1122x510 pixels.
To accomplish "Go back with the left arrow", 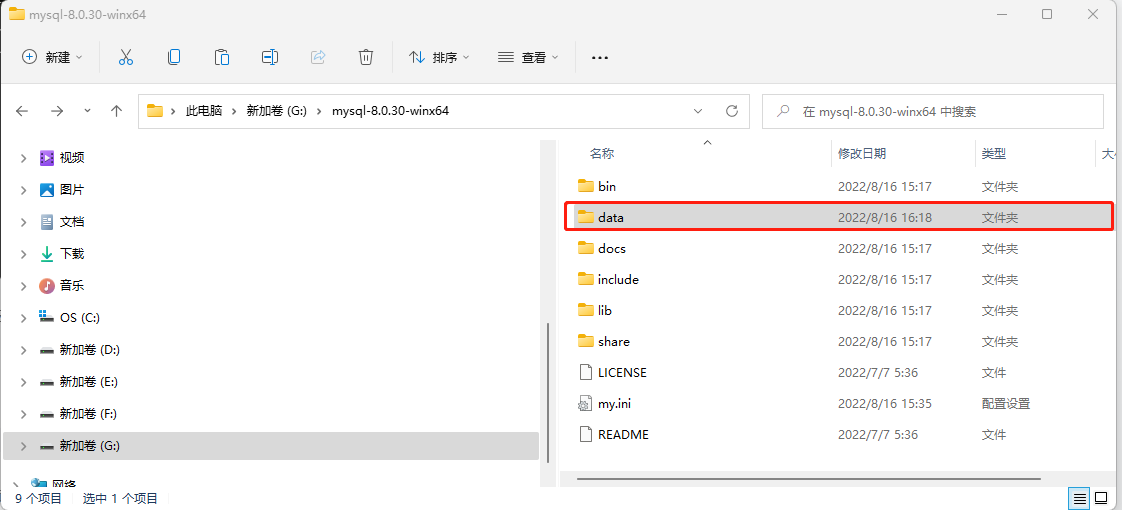I will (x=22, y=111).
